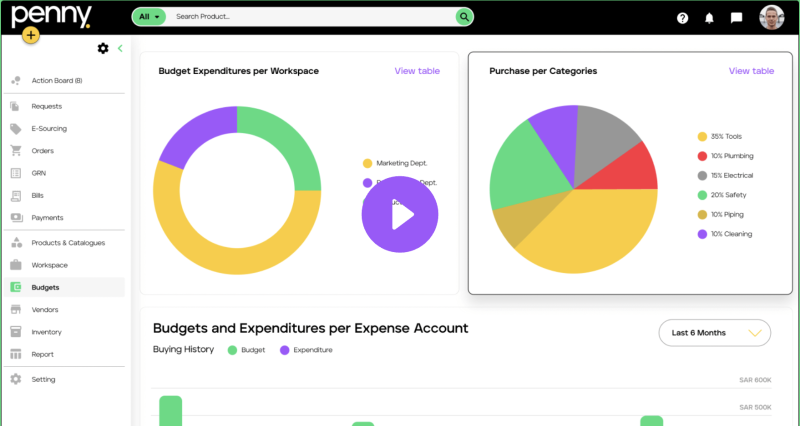The image size is (800, 426).
Task: Open the All search filter dropdown
Action: [149, 17]
